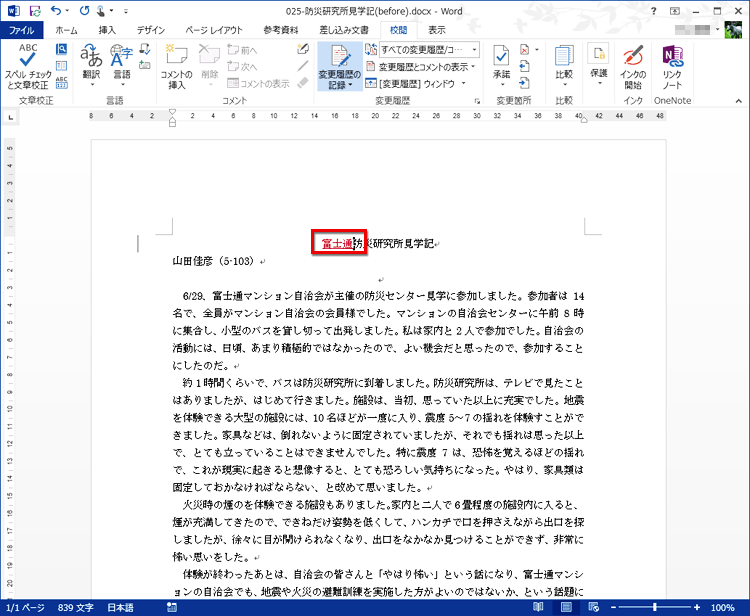Open the Undo history dropdown arrow

coord(67,11)
